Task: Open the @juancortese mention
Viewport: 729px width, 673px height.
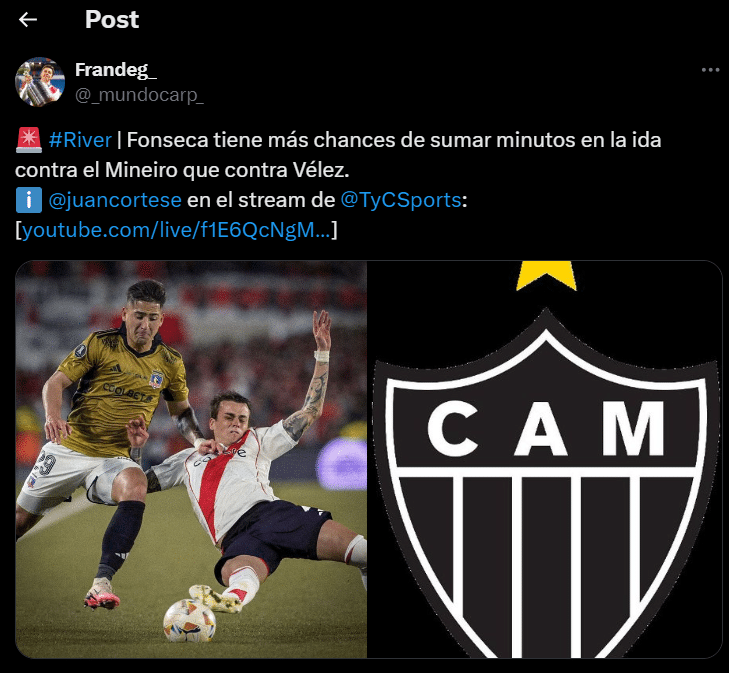Action: (115, 200)
